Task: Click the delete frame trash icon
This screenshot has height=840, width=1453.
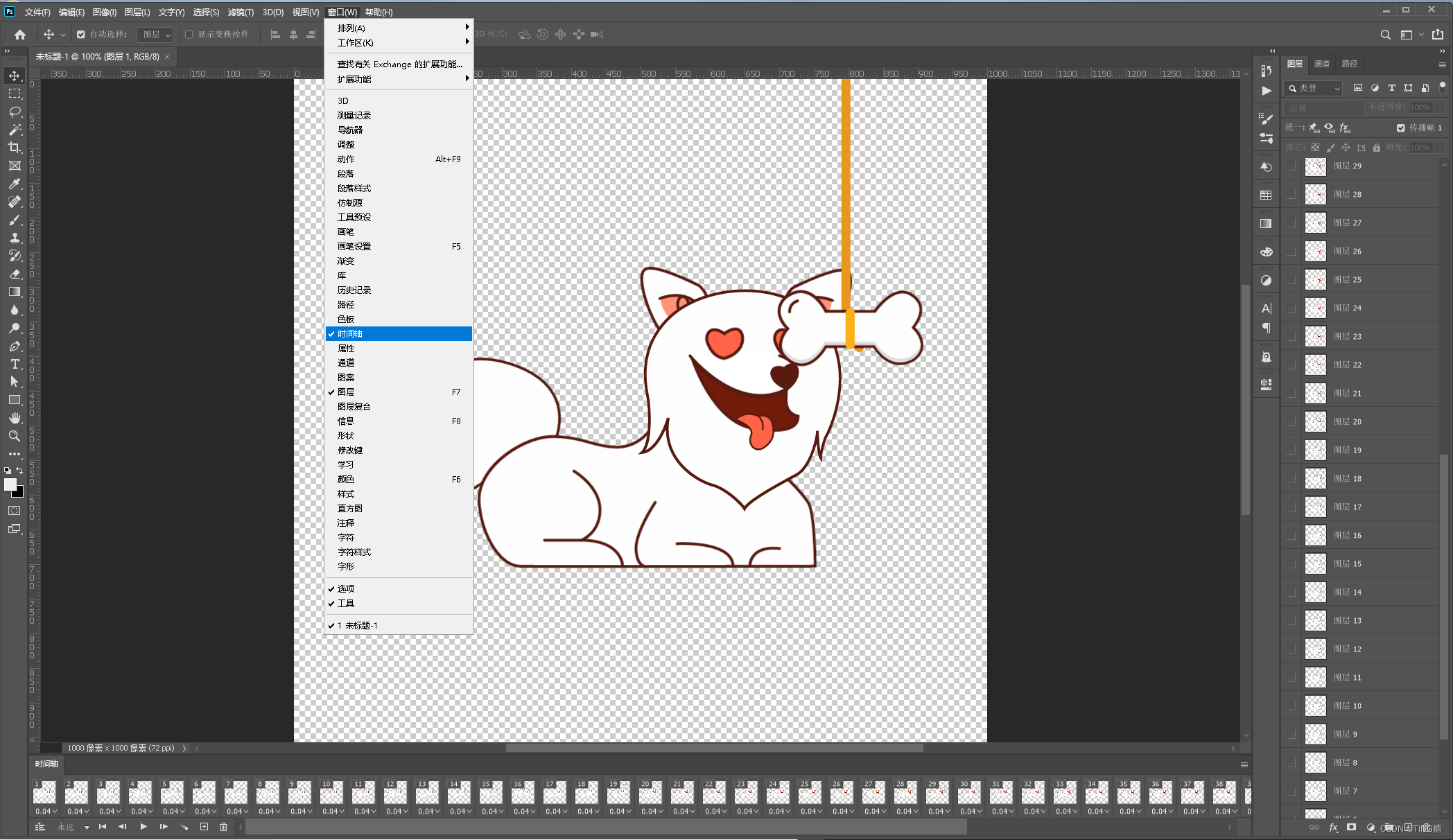Action: (x=223, y=827)
